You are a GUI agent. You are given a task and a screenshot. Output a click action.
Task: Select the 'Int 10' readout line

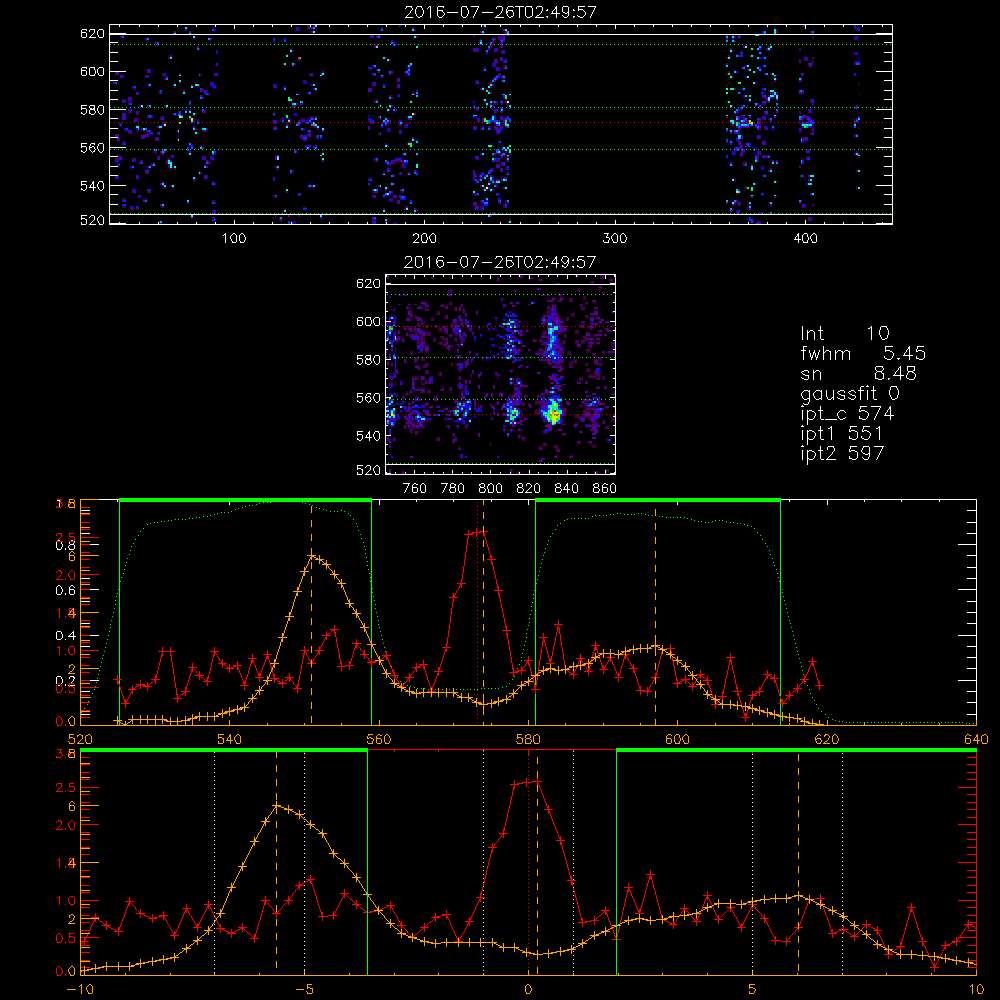click(844, 333)
